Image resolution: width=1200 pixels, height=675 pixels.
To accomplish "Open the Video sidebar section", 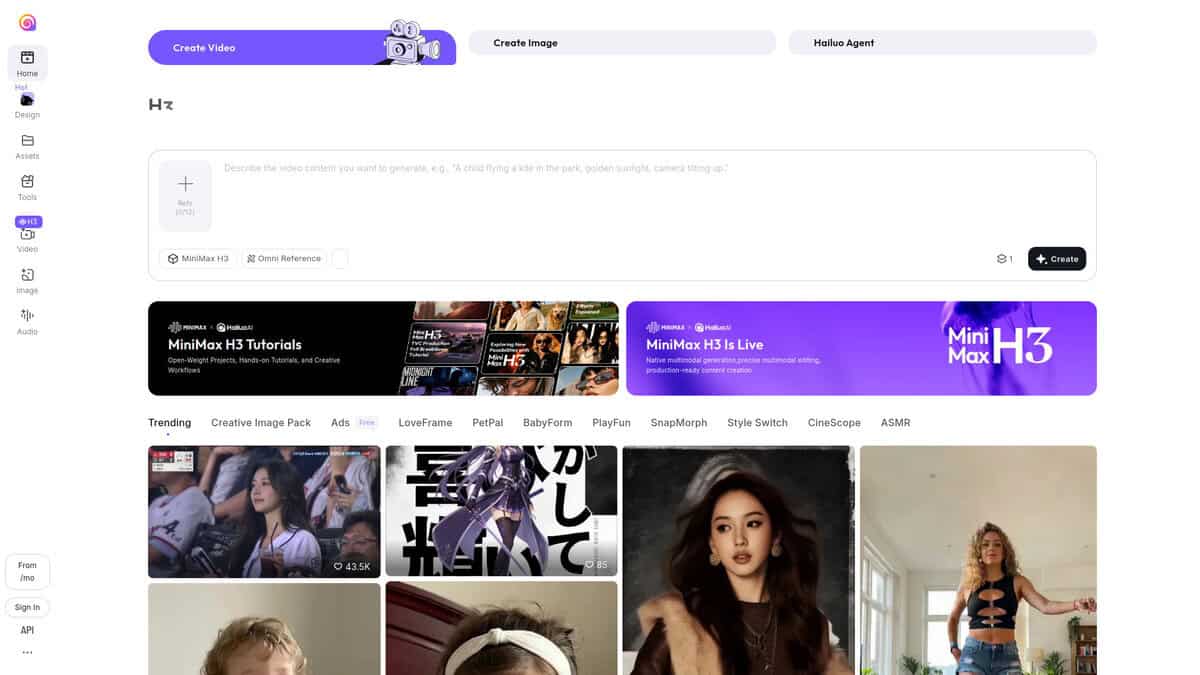I will (x=27, y=240).
